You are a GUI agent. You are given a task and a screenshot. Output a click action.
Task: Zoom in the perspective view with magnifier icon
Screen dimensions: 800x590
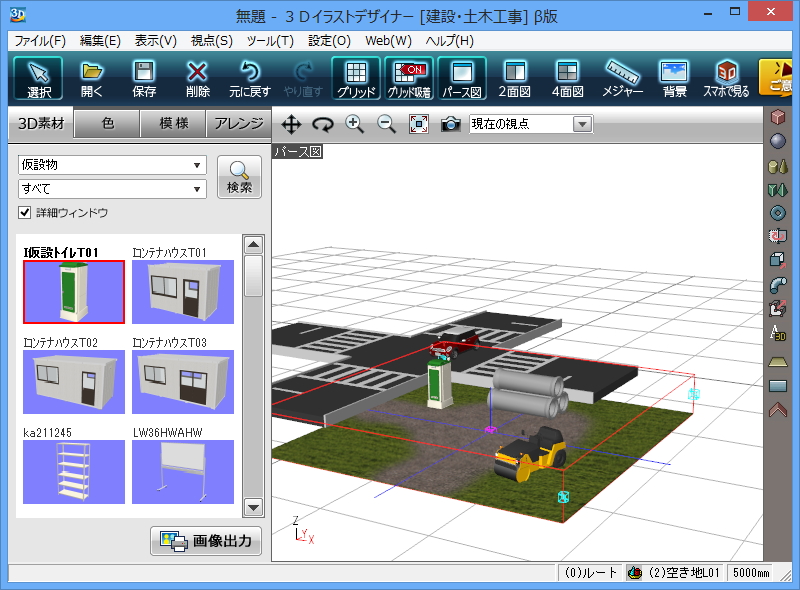tap(355, 124)
